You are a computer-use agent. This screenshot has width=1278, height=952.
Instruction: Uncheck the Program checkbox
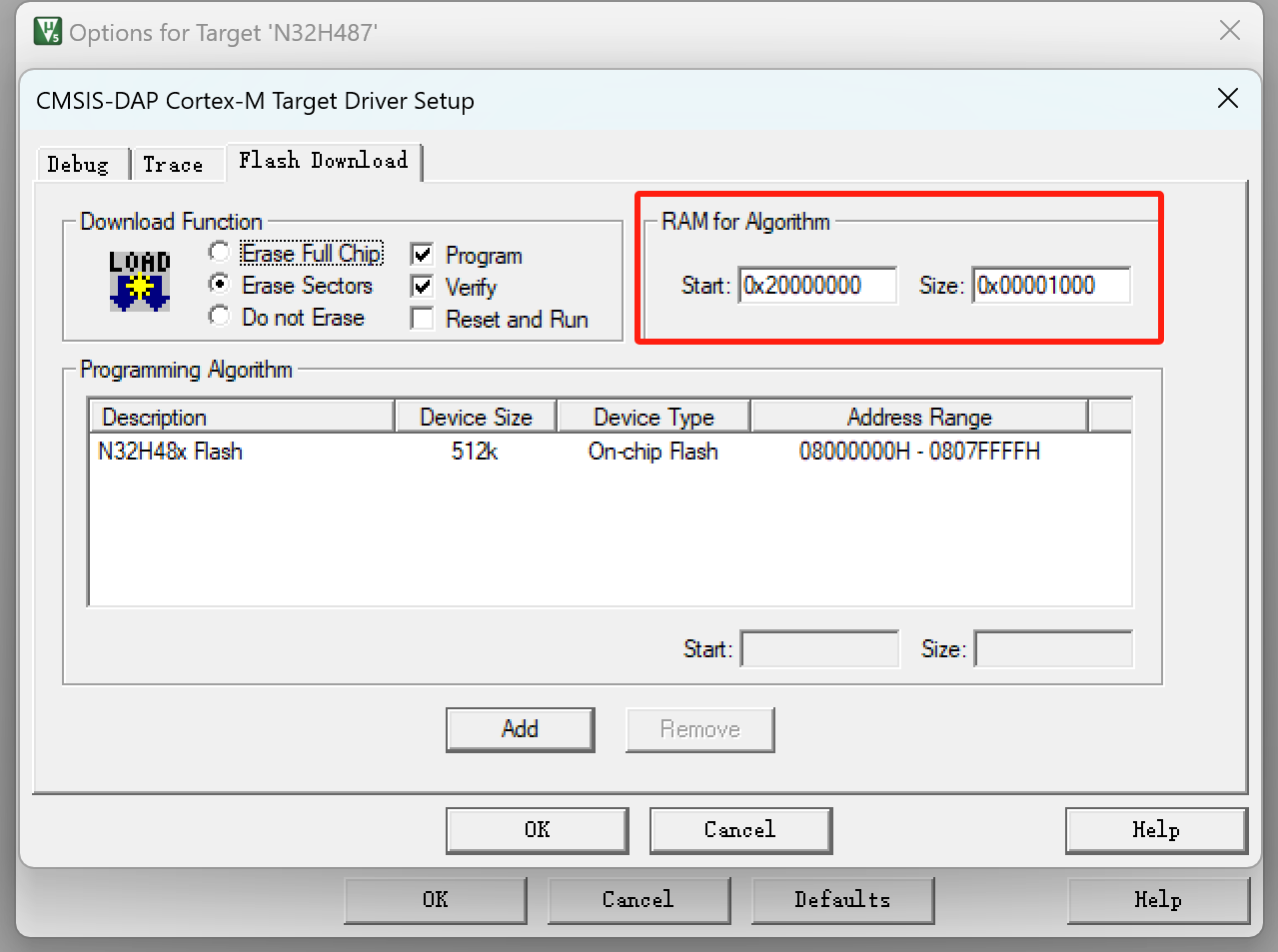coord(423,256)
